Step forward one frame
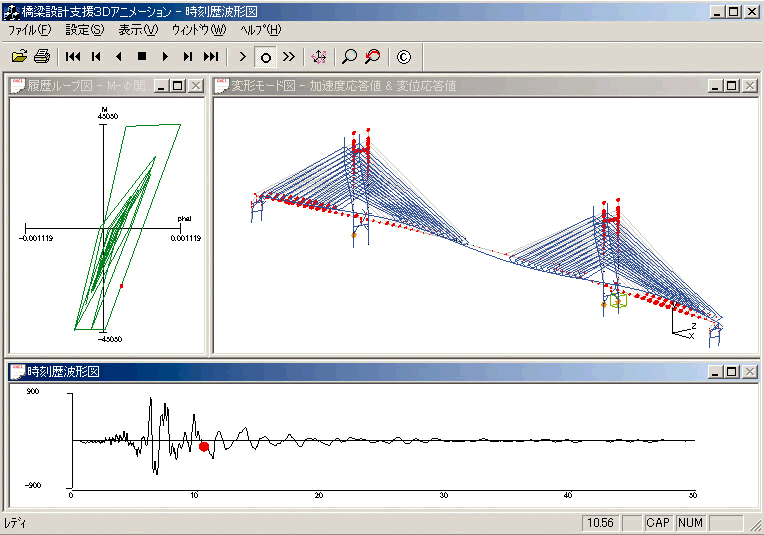764x535 pixels. 188,57
